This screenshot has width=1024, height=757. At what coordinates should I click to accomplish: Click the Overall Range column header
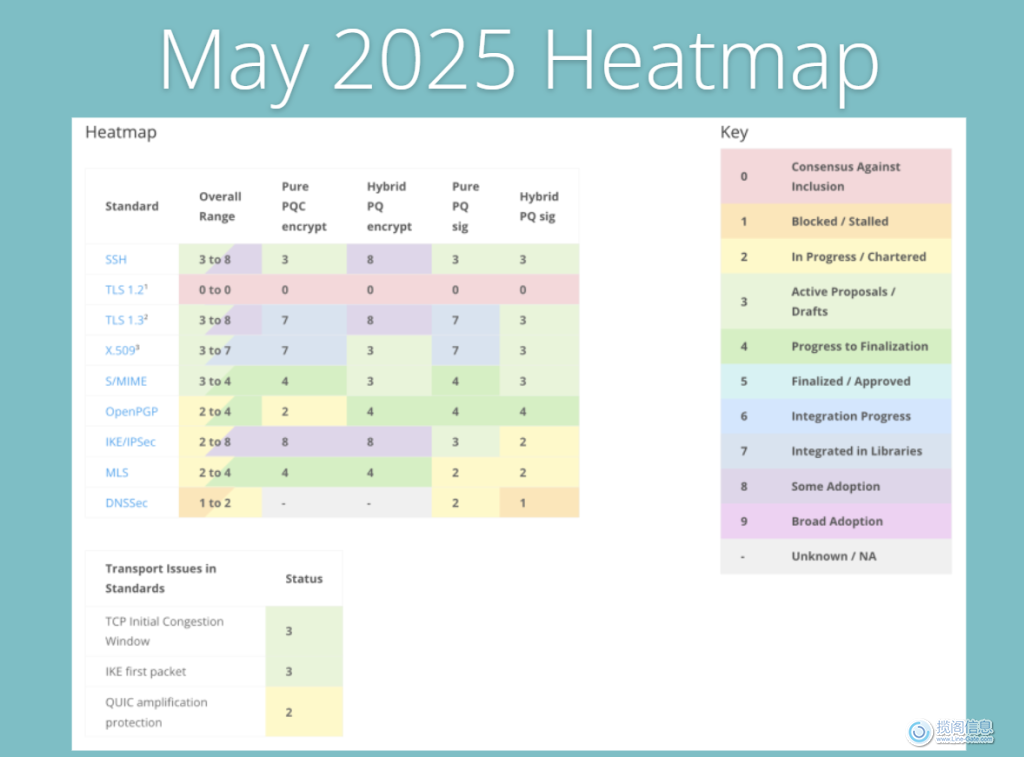219,206
